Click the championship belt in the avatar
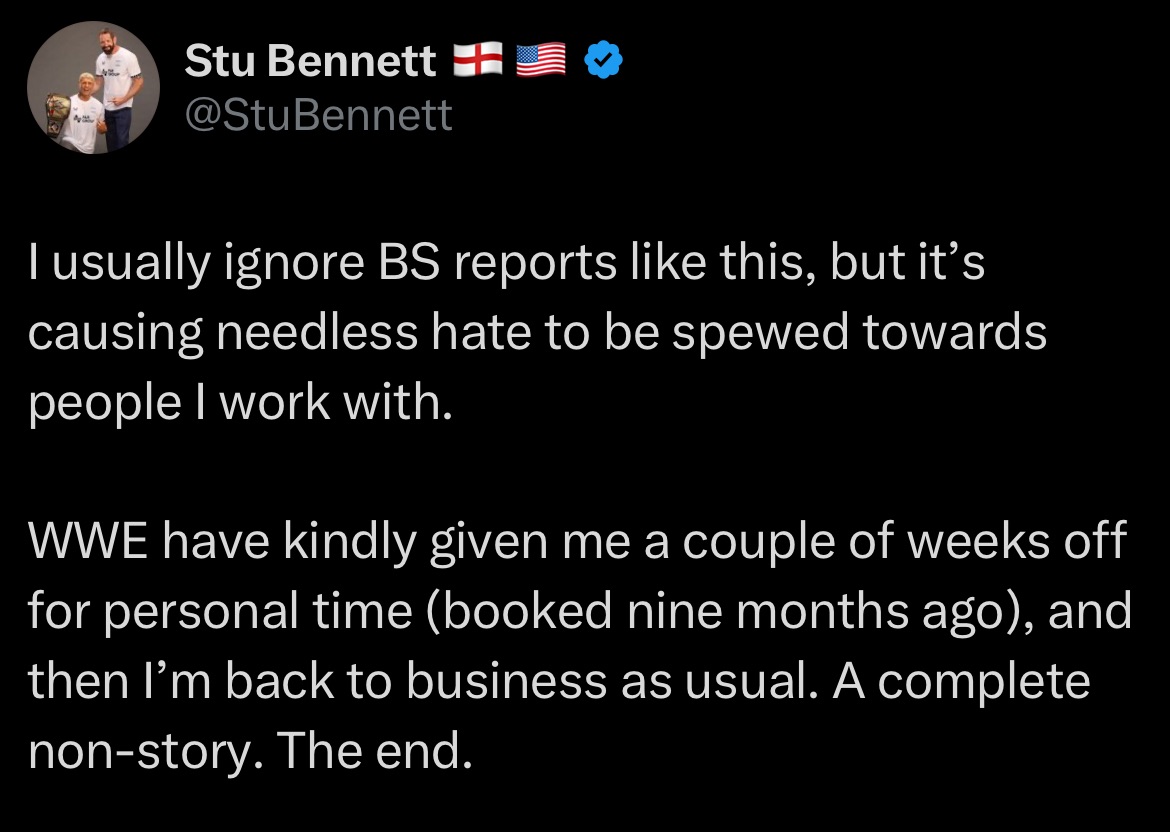Screen dimensions: 1170x832 tap(57, 114)
